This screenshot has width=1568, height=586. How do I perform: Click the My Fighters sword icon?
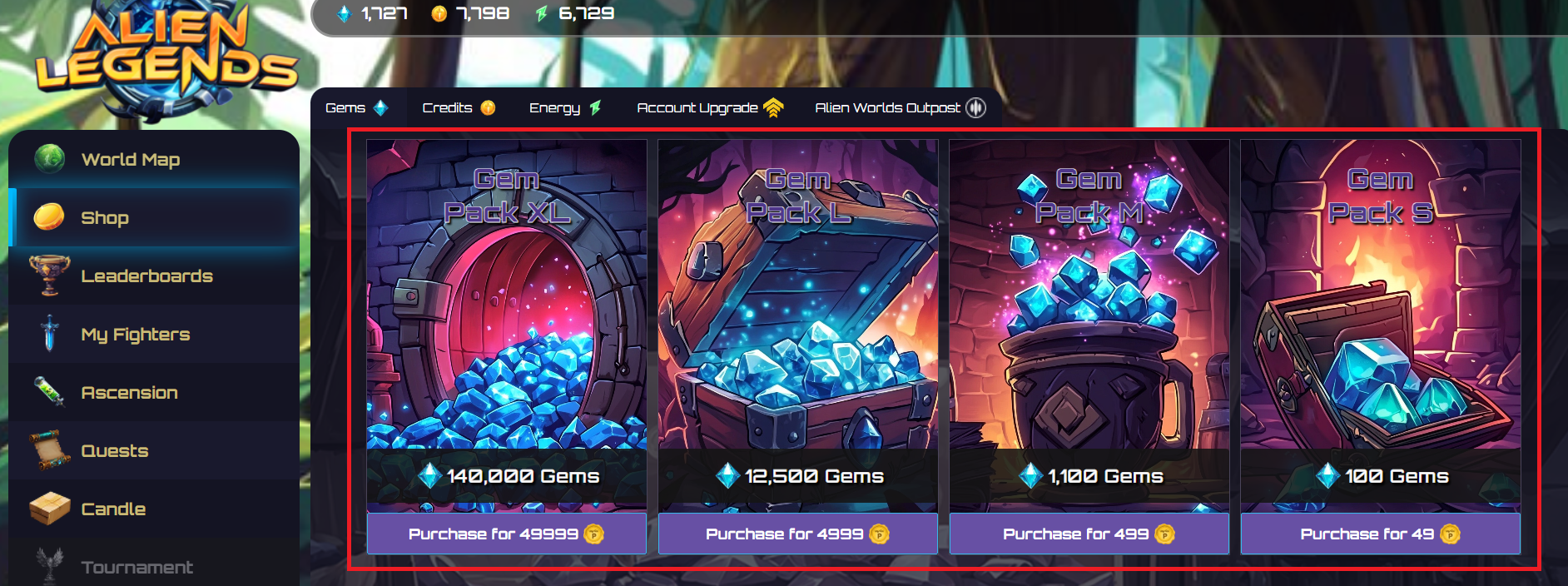[50, 333]
